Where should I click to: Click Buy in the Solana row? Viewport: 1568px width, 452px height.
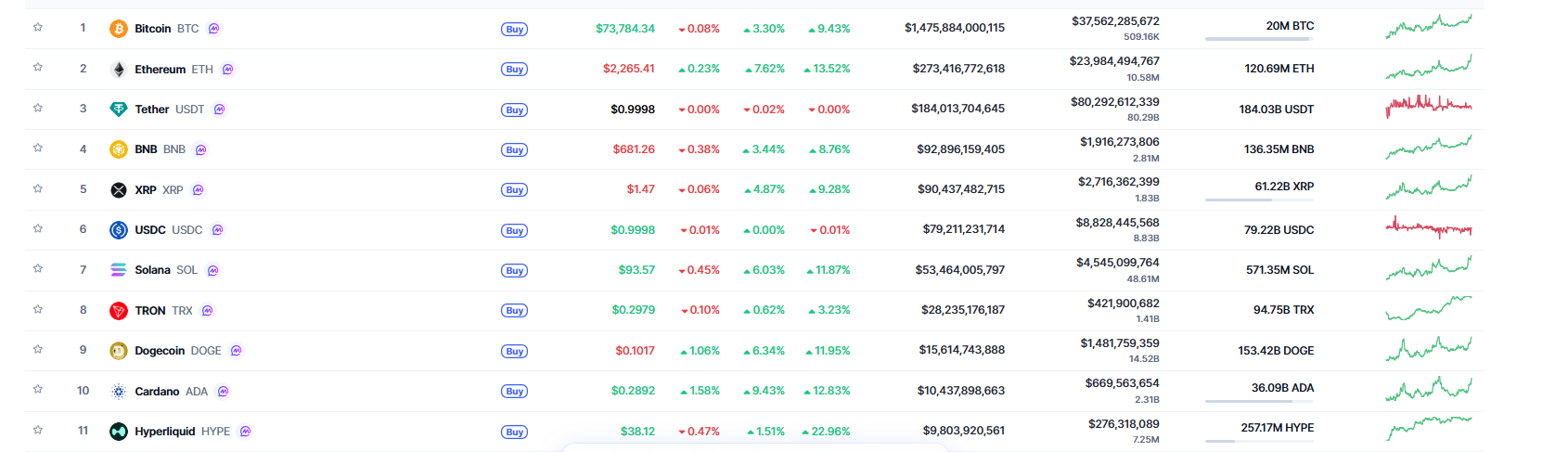[515, 270]
